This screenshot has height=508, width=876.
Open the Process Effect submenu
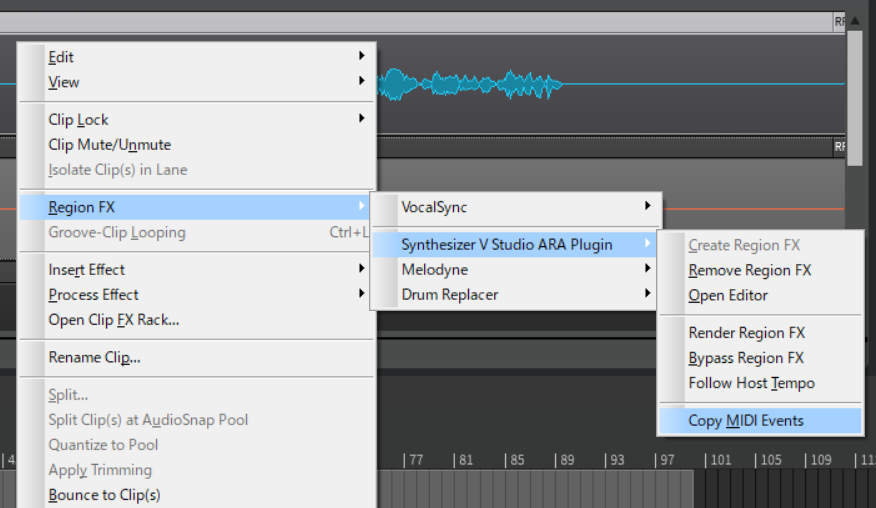93,295
